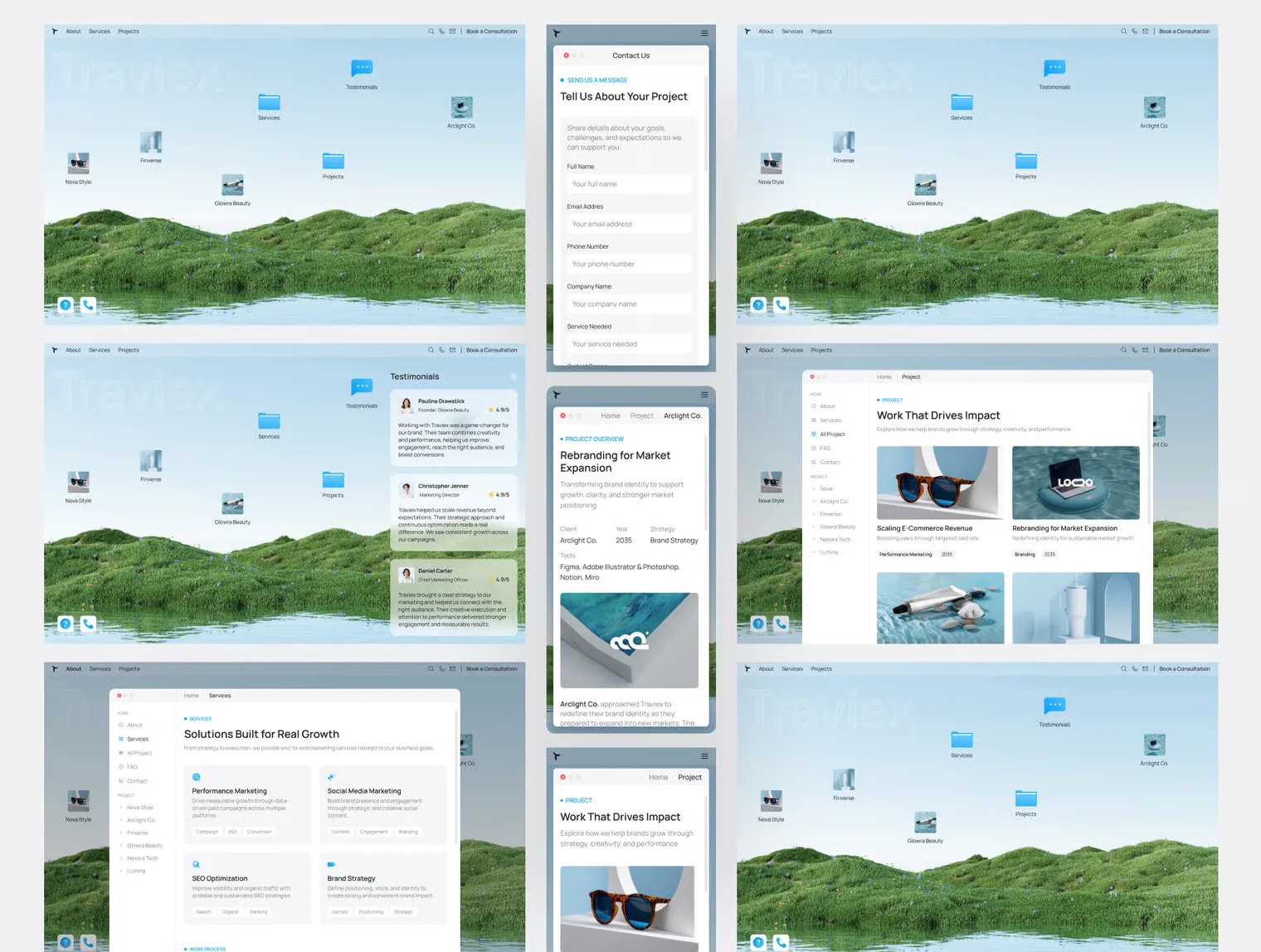Open the Testimonials chat icon beside the Testimonials panel
Viewport: 1261px width, 952px height.
[362, 387]
